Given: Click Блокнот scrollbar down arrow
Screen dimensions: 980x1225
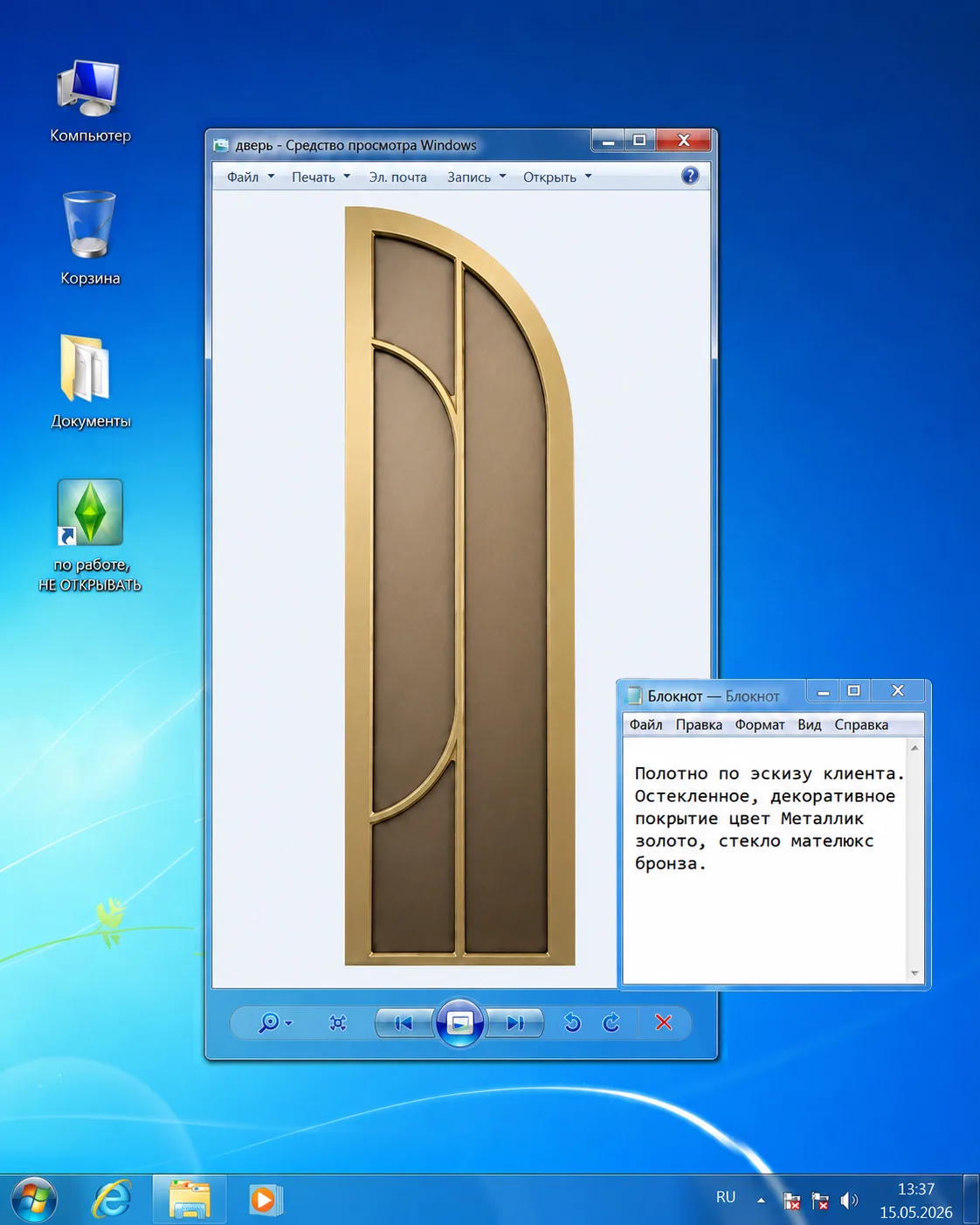Looking at the screenshot, I should tap(914, 973).
